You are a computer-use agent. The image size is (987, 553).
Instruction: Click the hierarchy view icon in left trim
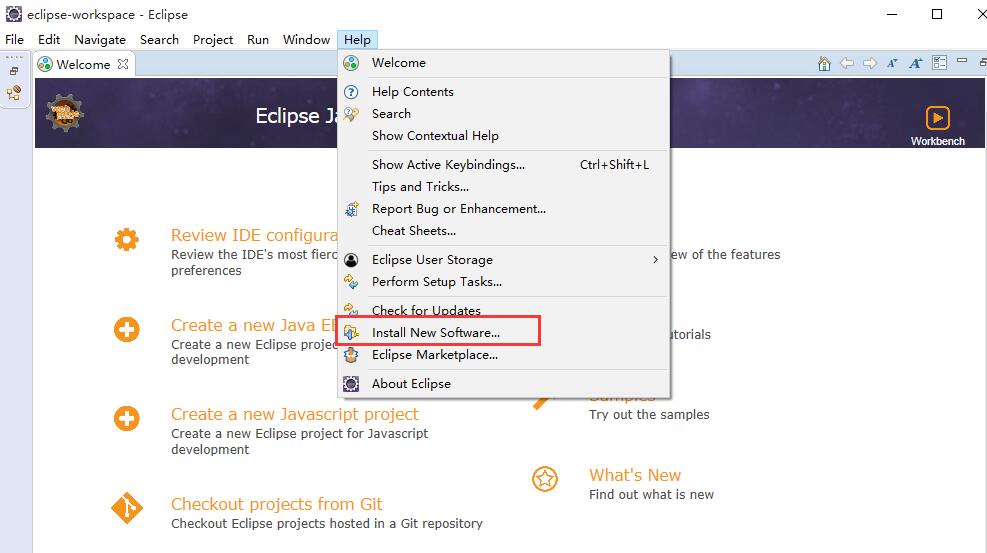14,93
